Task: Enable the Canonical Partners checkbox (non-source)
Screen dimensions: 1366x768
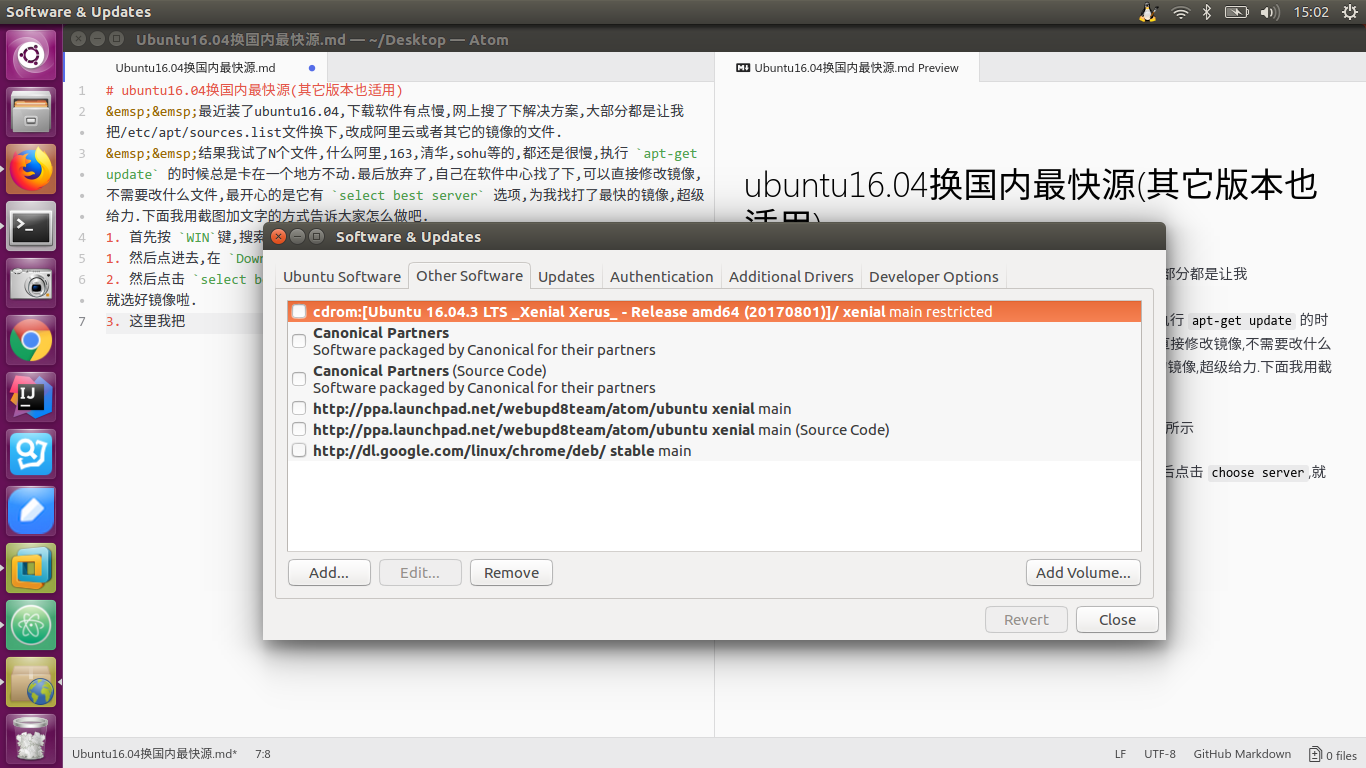Action: tap(299, 341)
